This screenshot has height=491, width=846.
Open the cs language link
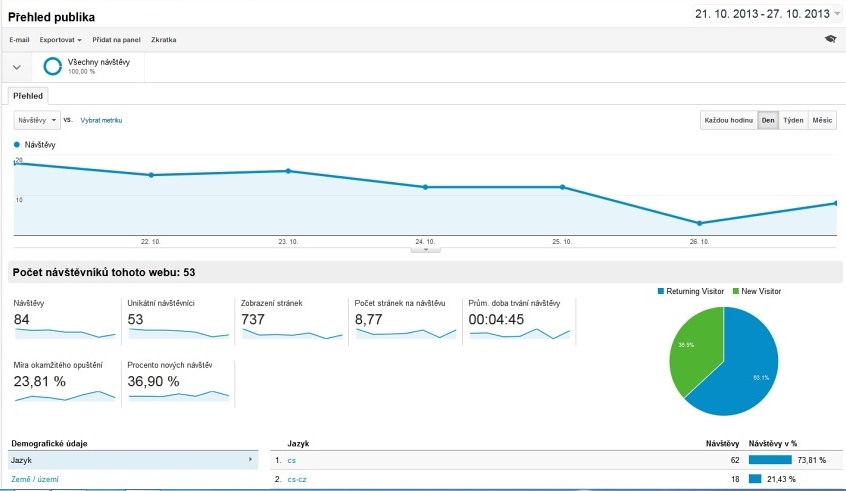tap(291, 460)
